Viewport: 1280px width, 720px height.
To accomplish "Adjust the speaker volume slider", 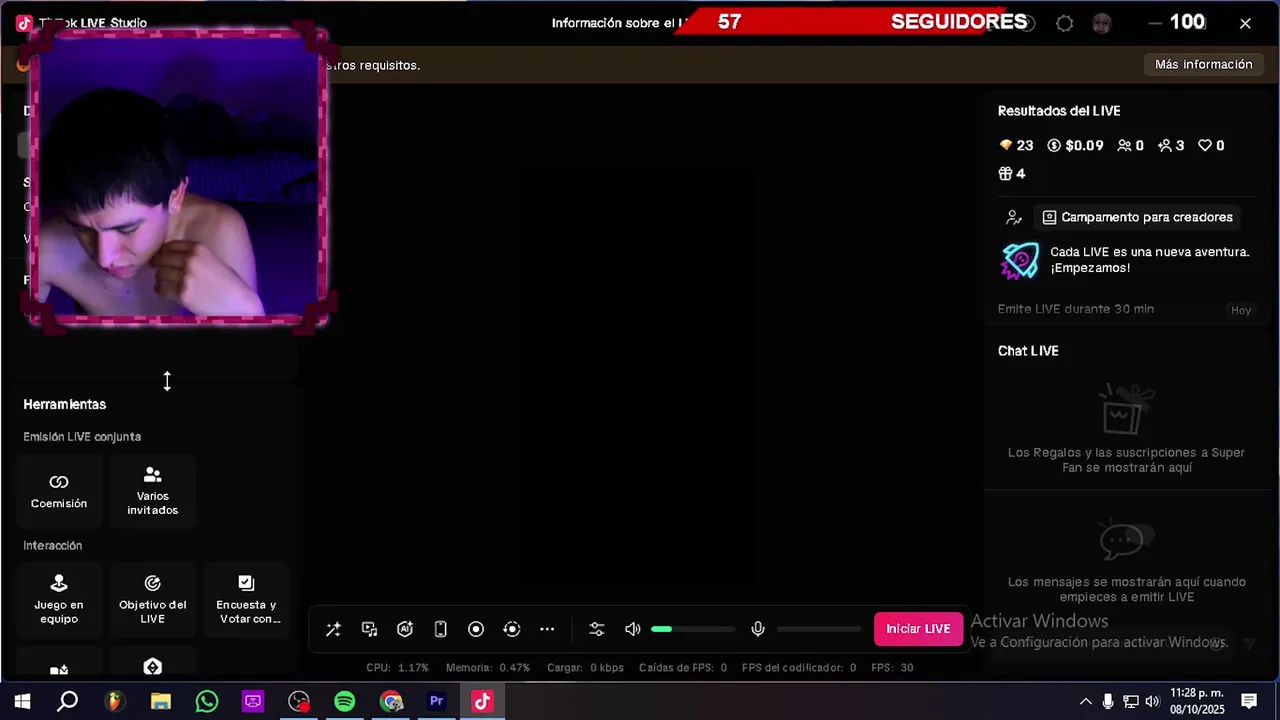I will (693, 629).
